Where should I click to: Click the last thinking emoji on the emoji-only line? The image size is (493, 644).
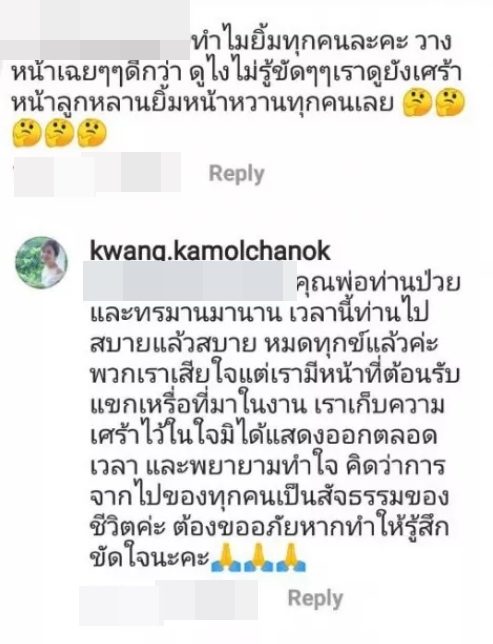(x=92, y=133)
